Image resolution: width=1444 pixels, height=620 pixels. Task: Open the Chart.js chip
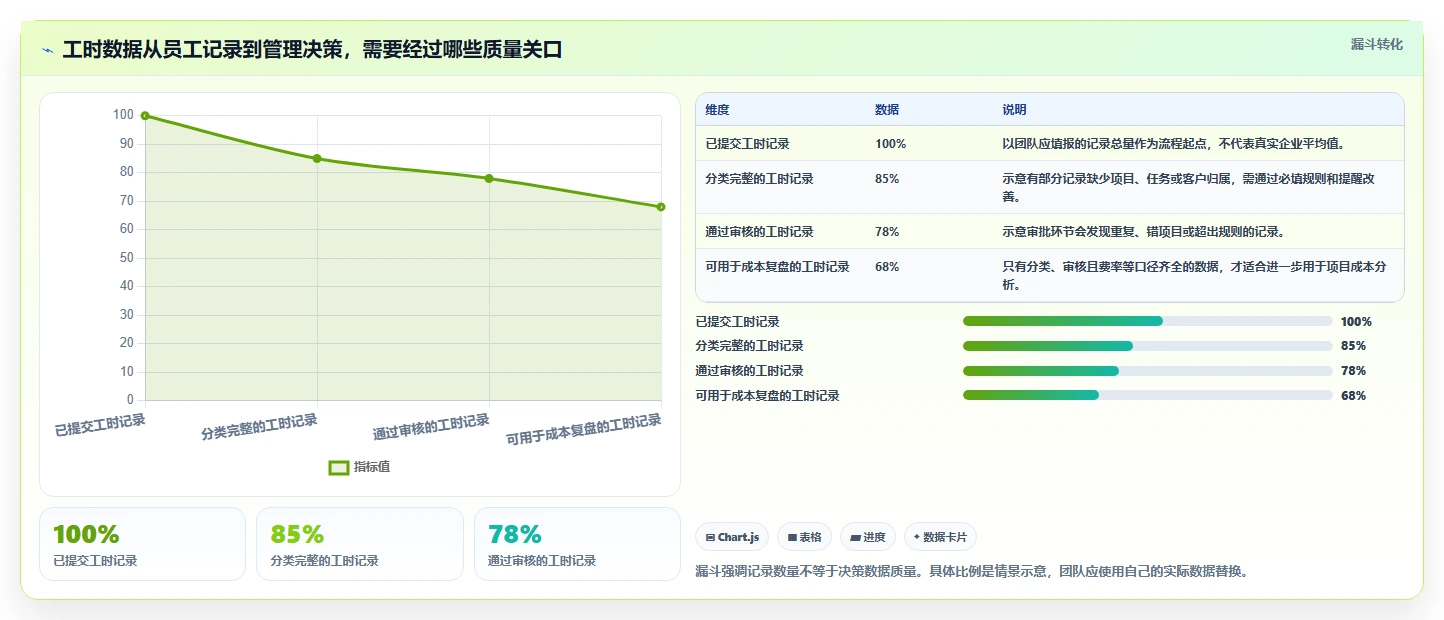pos(732,537)
